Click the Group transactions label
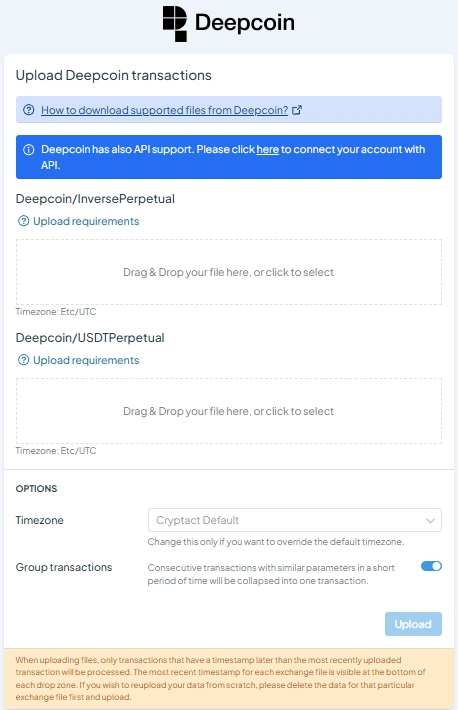This screenshot has width=458, height=710. pos(64,567)
